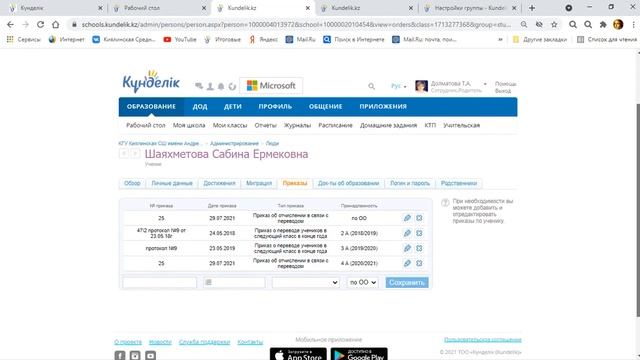Open notifications bell in header
Viewport: 640px width, 360px height.
pos(221,86)
